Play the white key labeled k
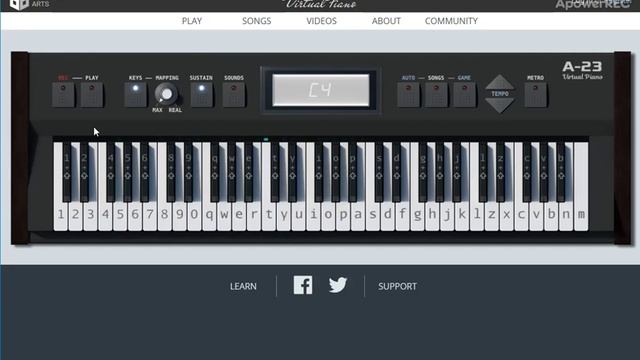This screenshot has width=640, height=360. [x=462, y=214]
